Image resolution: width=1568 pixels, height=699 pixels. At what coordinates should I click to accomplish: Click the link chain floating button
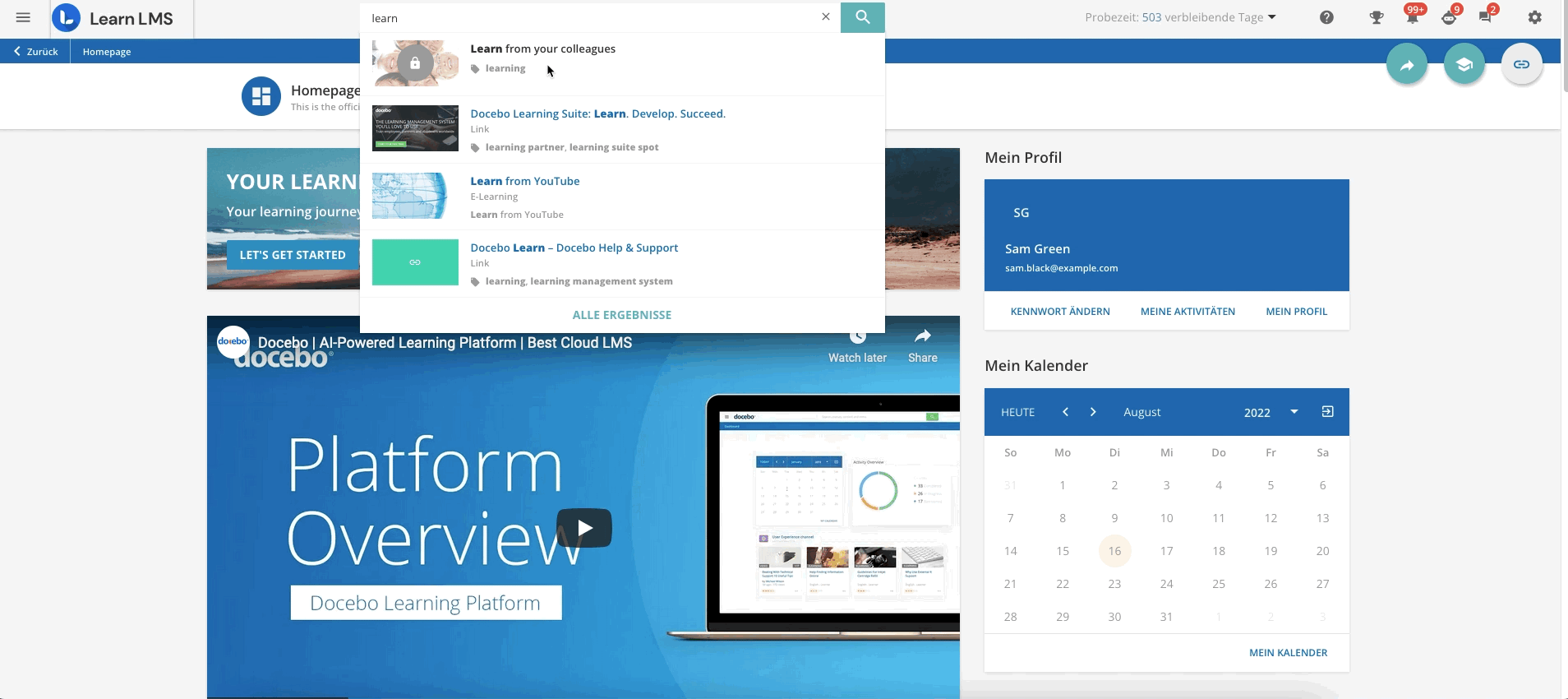point(1522,64)
